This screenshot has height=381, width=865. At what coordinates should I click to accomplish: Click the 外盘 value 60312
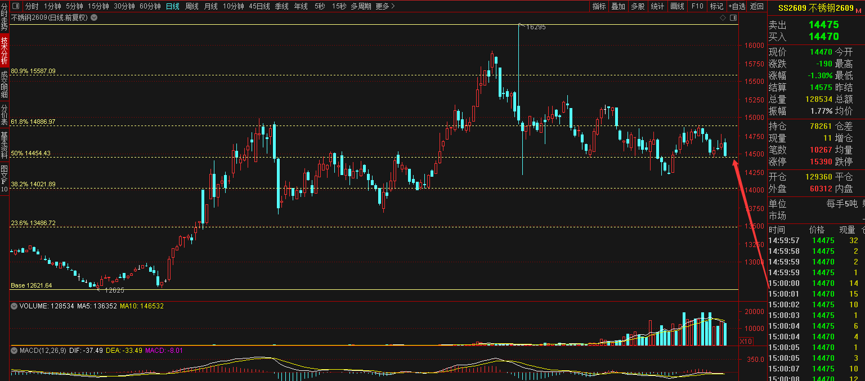821,189
